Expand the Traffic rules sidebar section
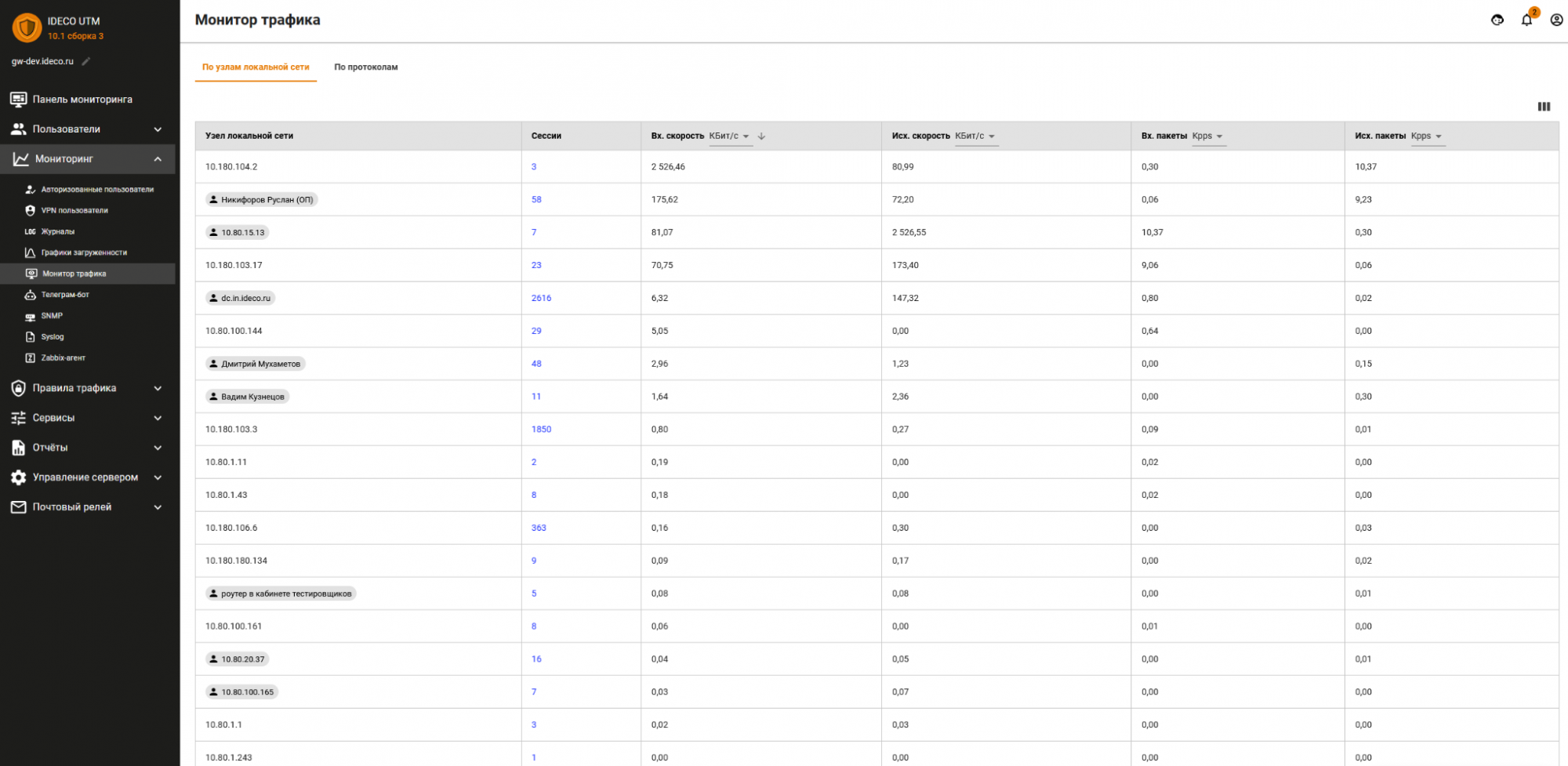The image size is (1568, 766). click(x=158, y=388)
